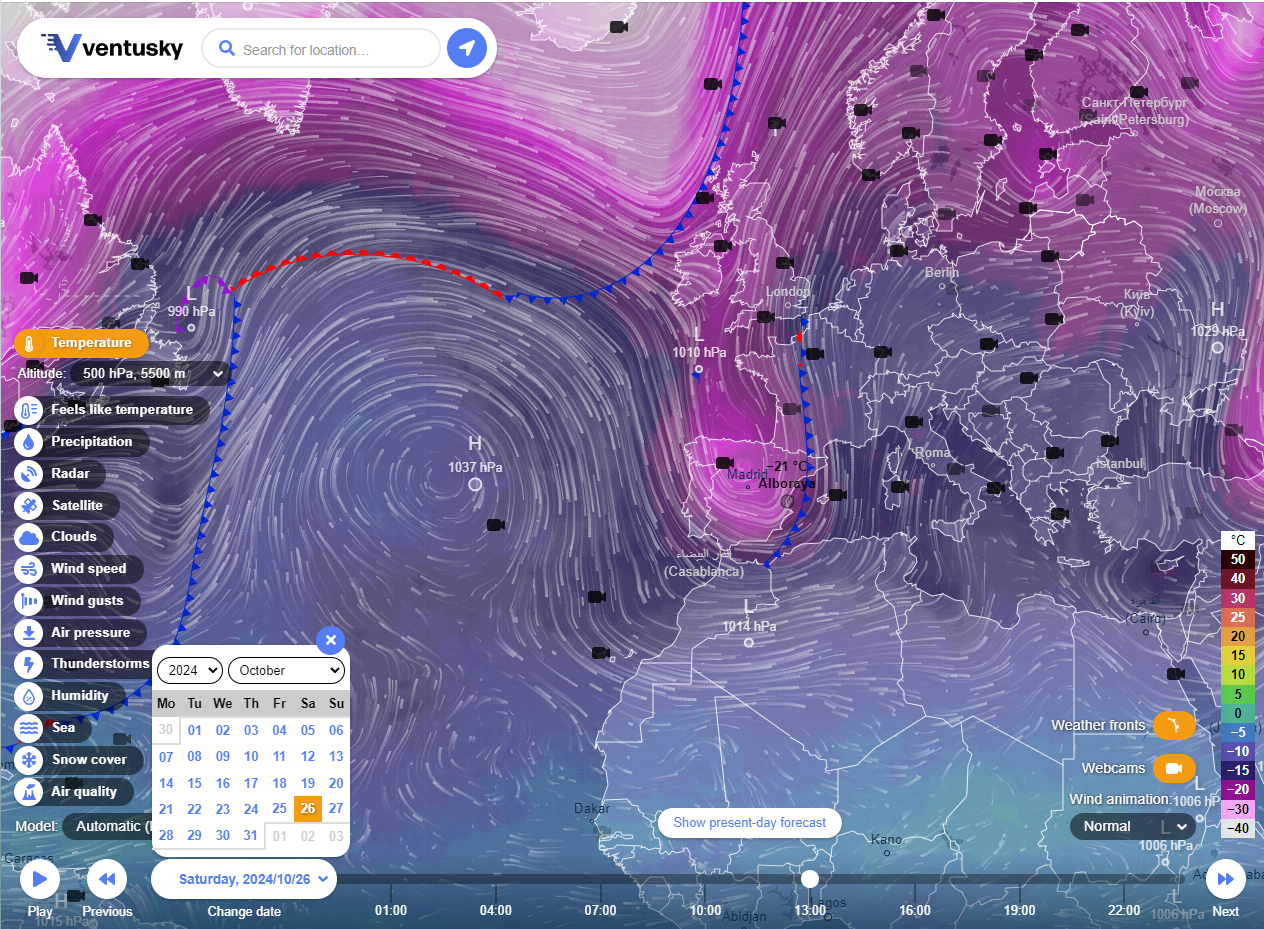Jump to the Next time step
Viewport: 1264px width, 929px height.
(1225, 880)
